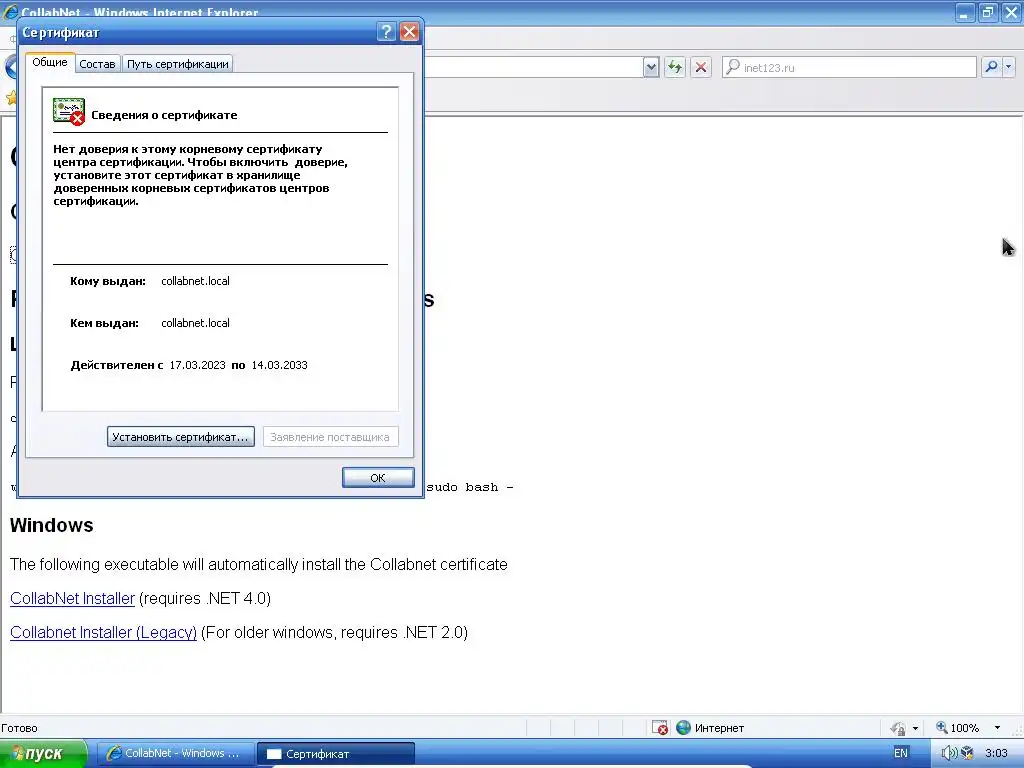Click the network tray icon beside the clock

click(967, 753)
